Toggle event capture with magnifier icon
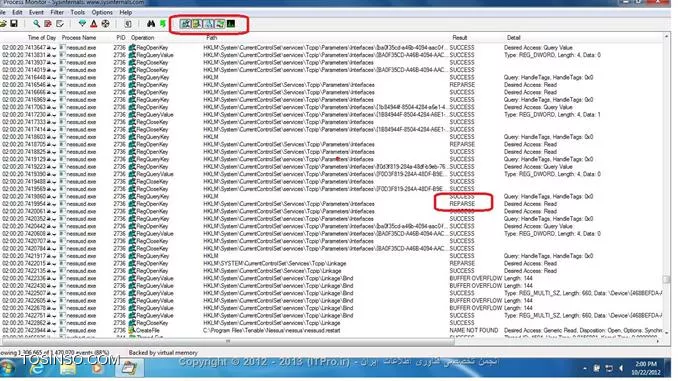 pyautogui.click(x=36, y=24)
